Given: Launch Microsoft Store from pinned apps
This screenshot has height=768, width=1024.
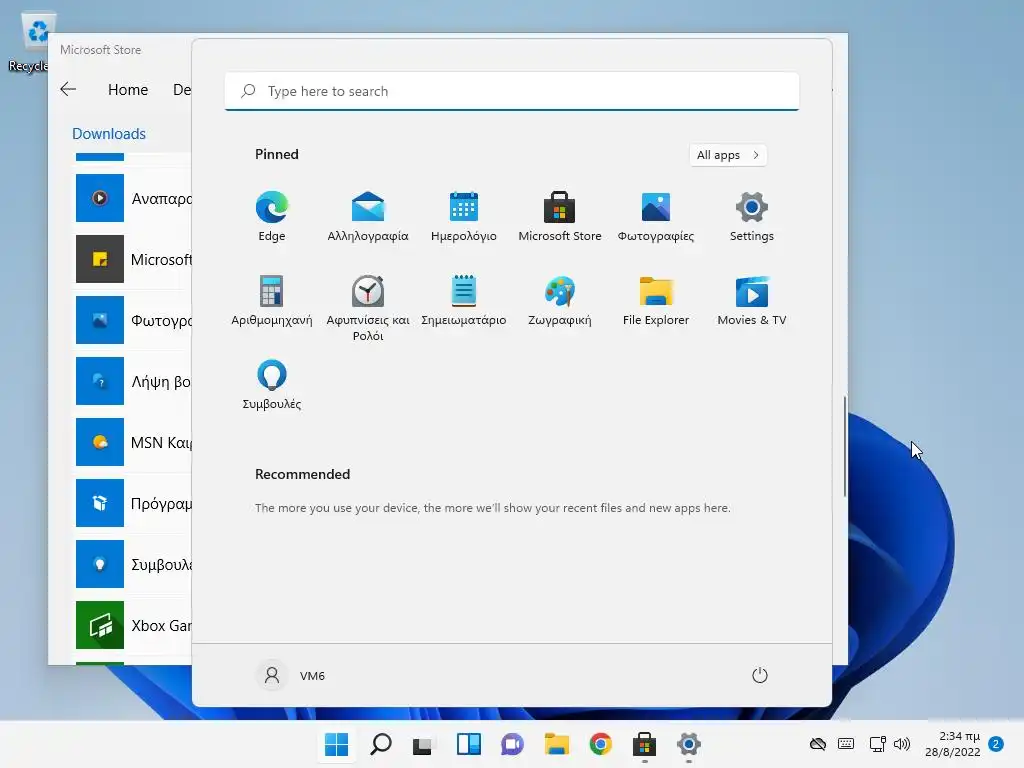Looking at the screenshot, I should pos(560,217).
